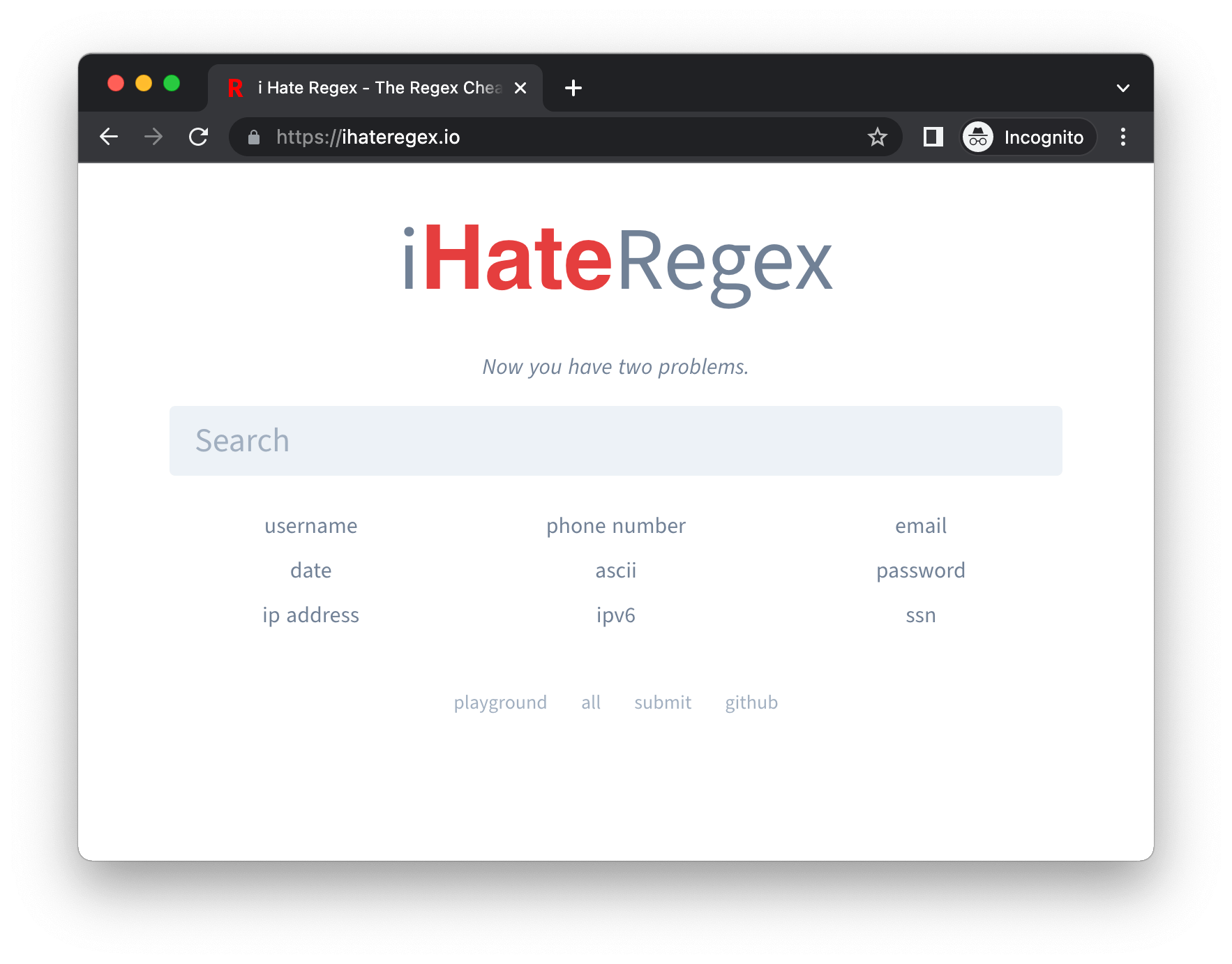Click the red R favicon on tab
1232x964 pixels.
[236, 88]
